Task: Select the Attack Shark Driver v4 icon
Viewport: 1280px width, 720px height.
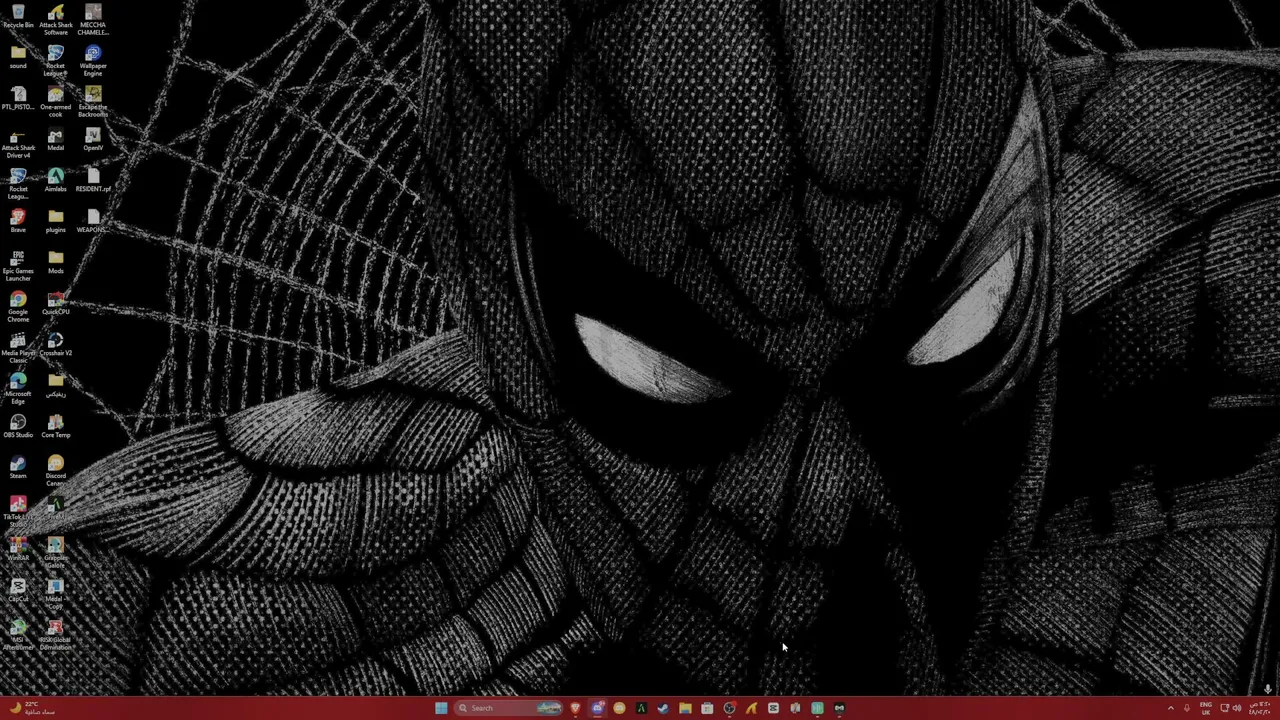Action: point(18,143)
